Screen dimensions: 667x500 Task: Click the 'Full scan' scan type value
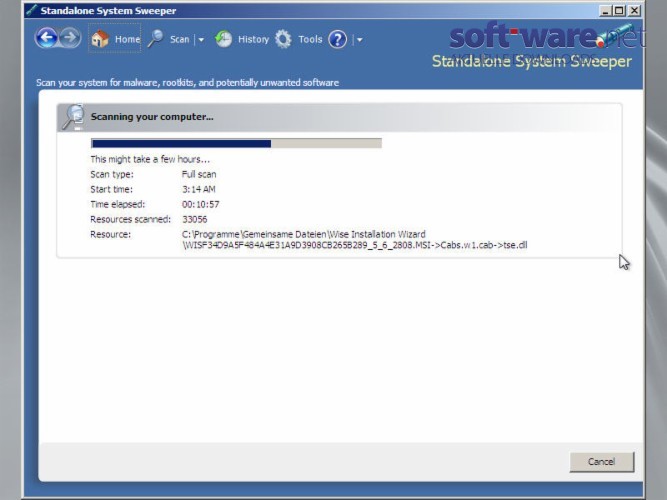click(199, 174)
